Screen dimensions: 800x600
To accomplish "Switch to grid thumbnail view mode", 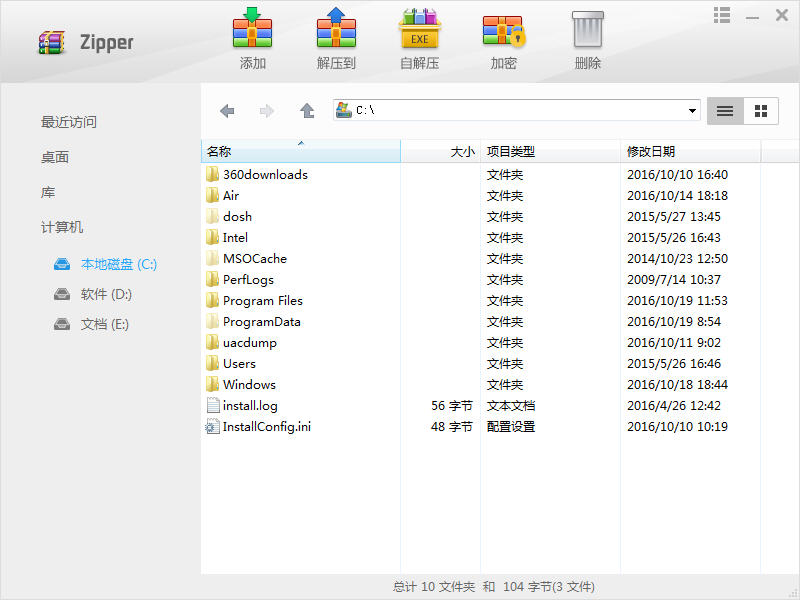I will pos(761,111).
